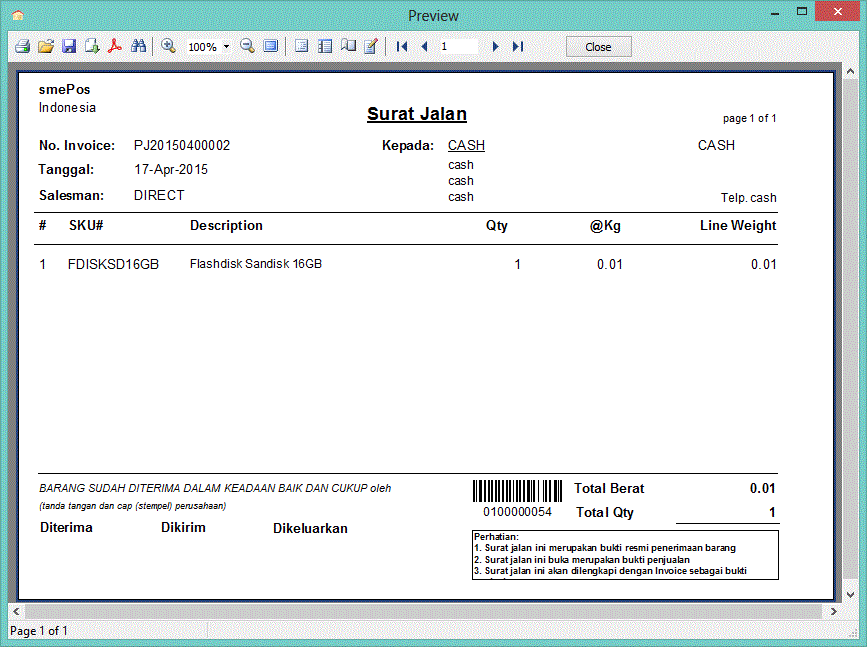
Task: Toggle the continuous page layout view
Action: [325, 46]
